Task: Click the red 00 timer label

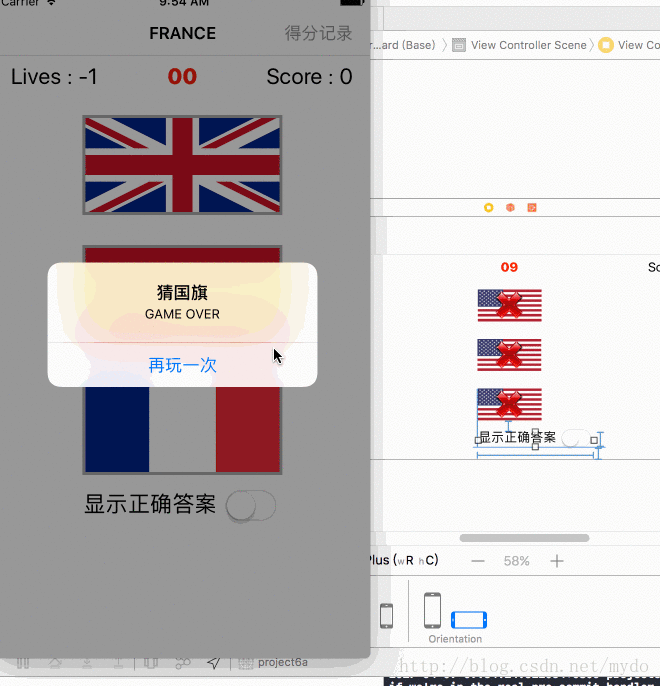Action: [182, 77]
